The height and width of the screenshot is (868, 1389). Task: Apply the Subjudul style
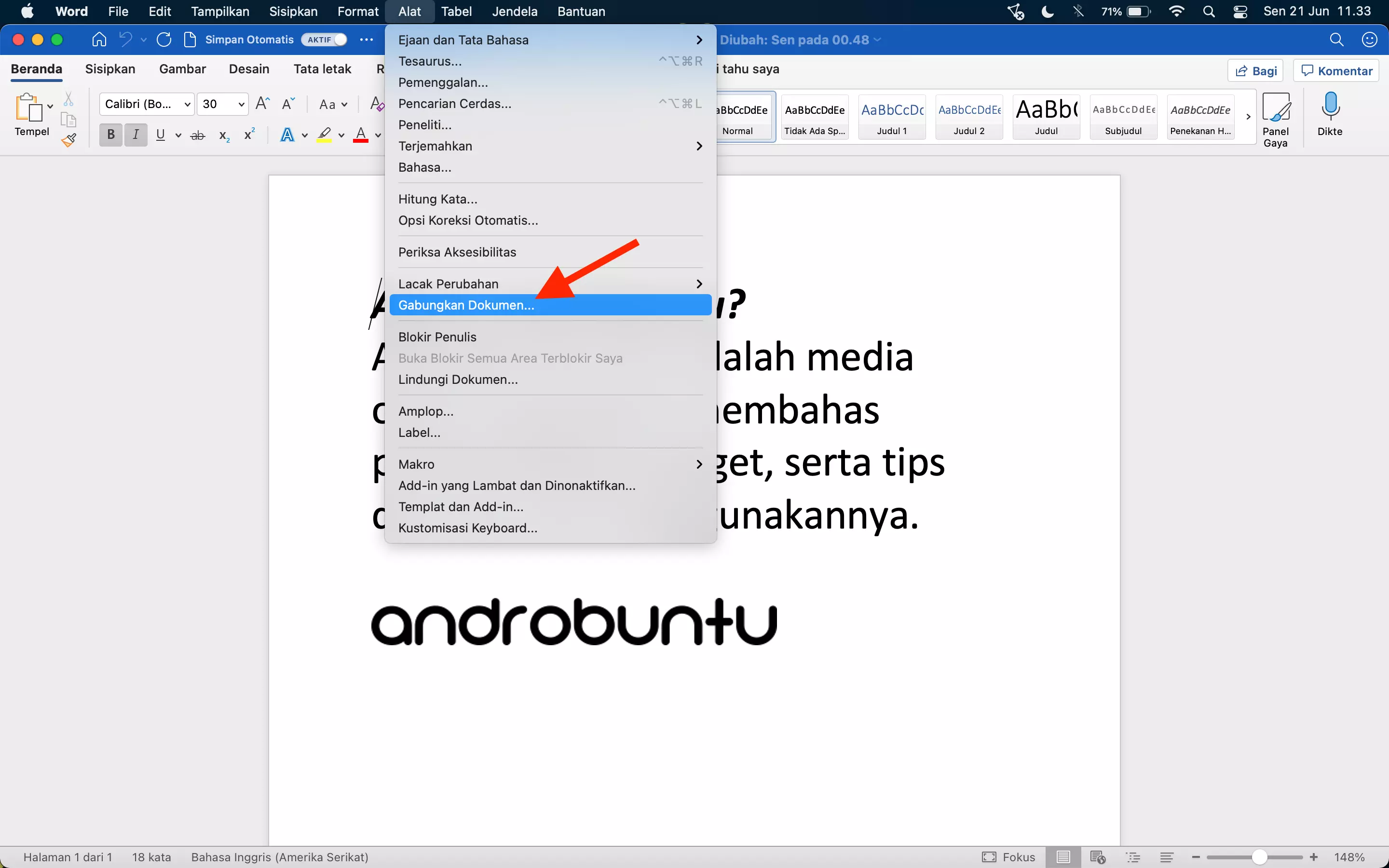click(x=1123, y=117)
